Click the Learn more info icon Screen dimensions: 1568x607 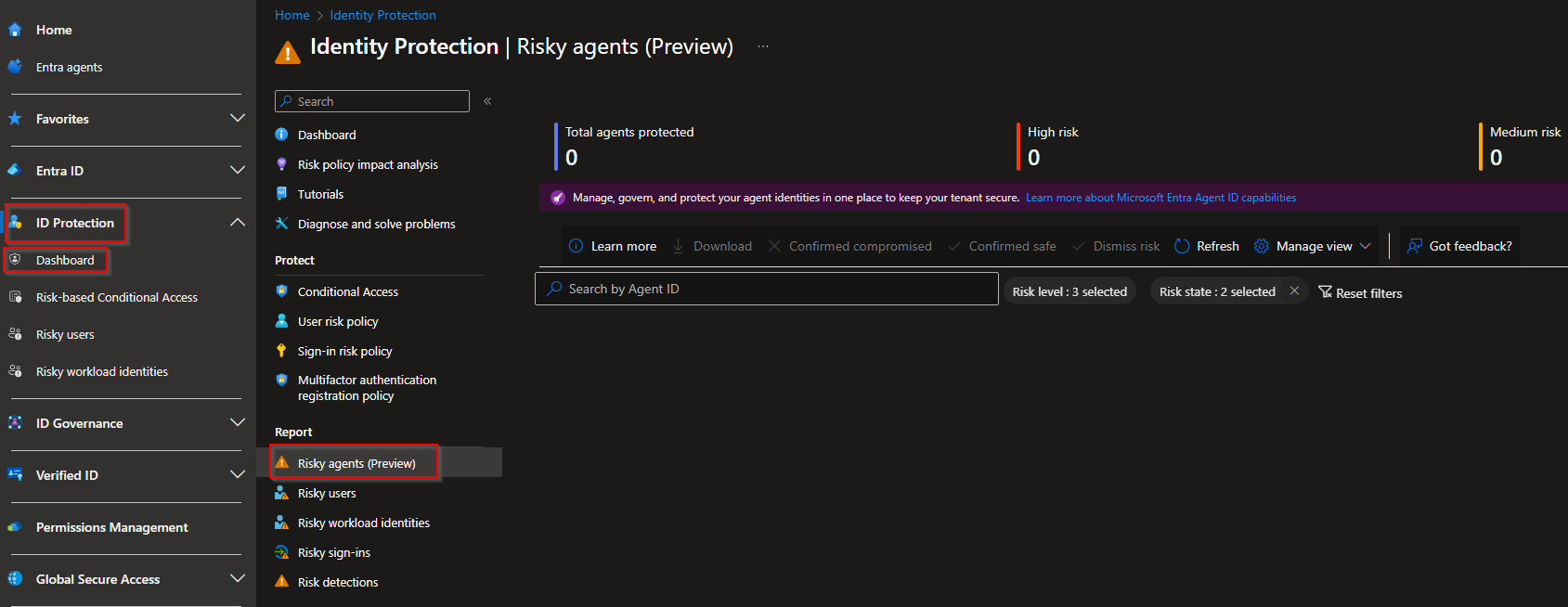pyautogui.click(x=576, y=246)
